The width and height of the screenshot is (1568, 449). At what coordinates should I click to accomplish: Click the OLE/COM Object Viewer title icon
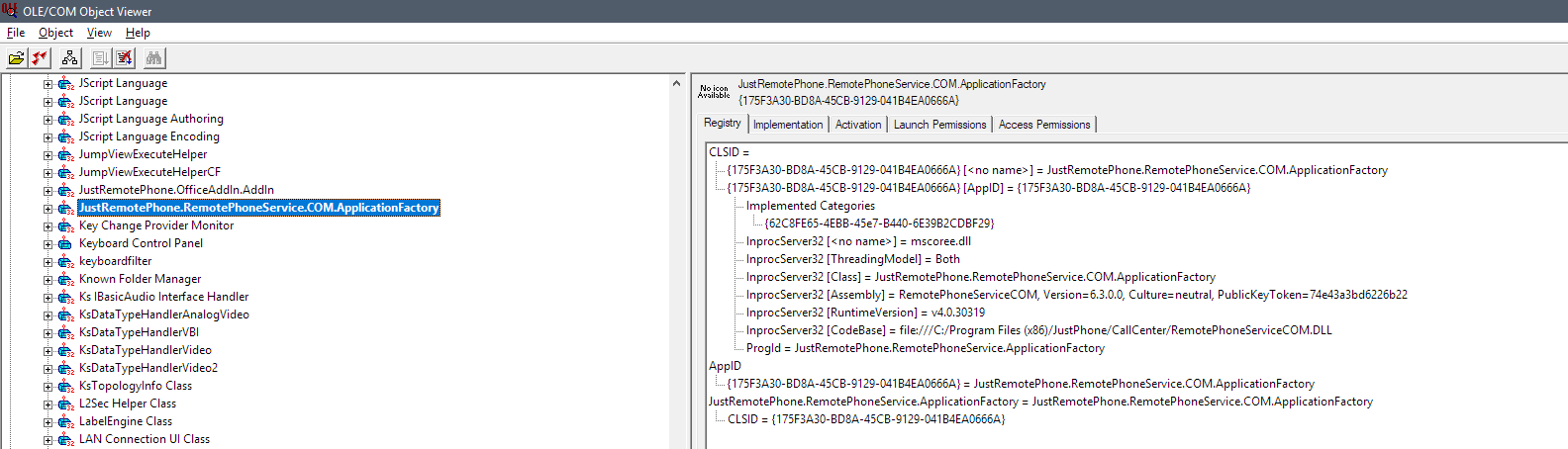(x=10, y=11)
